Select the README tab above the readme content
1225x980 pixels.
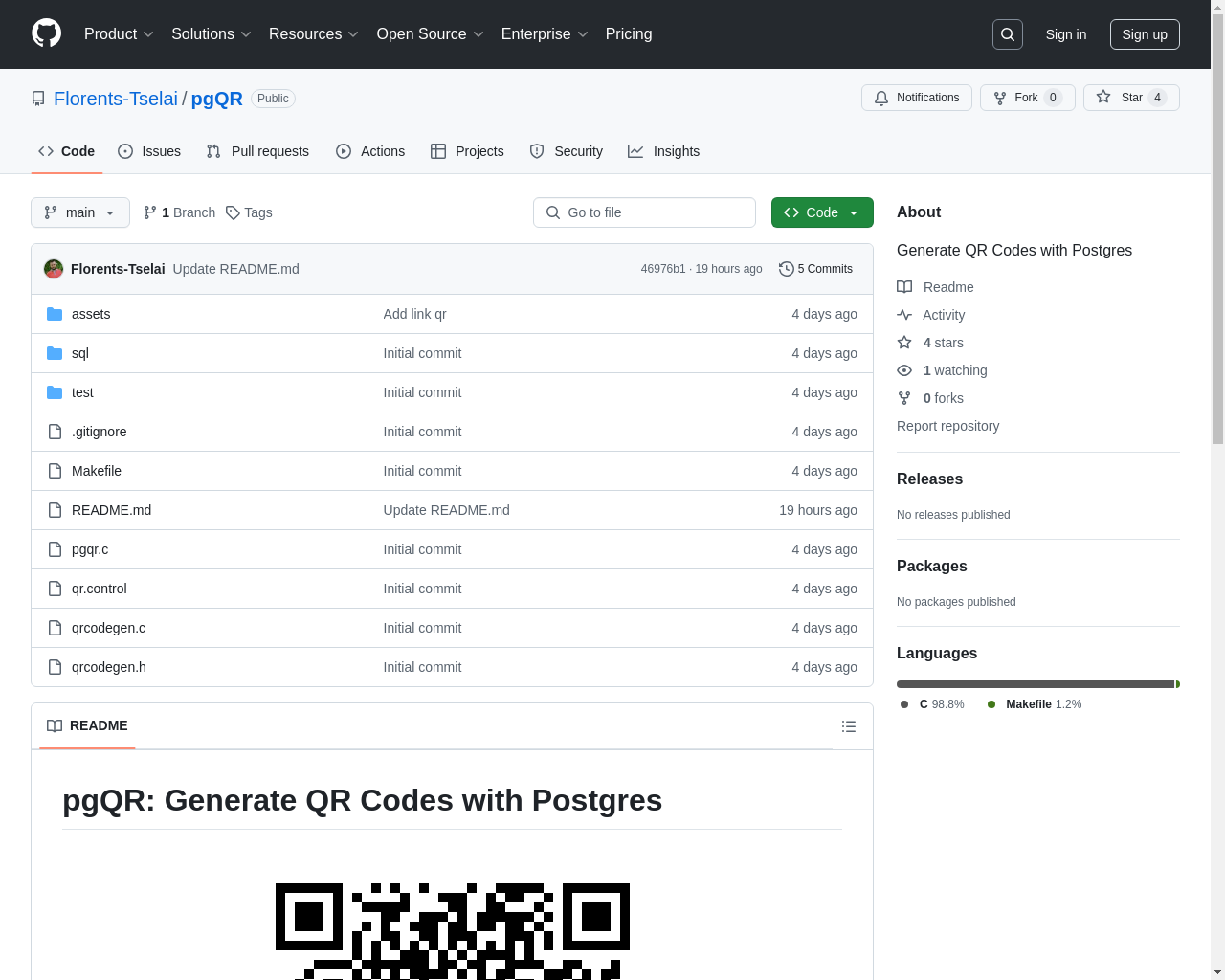coord(87,725)
